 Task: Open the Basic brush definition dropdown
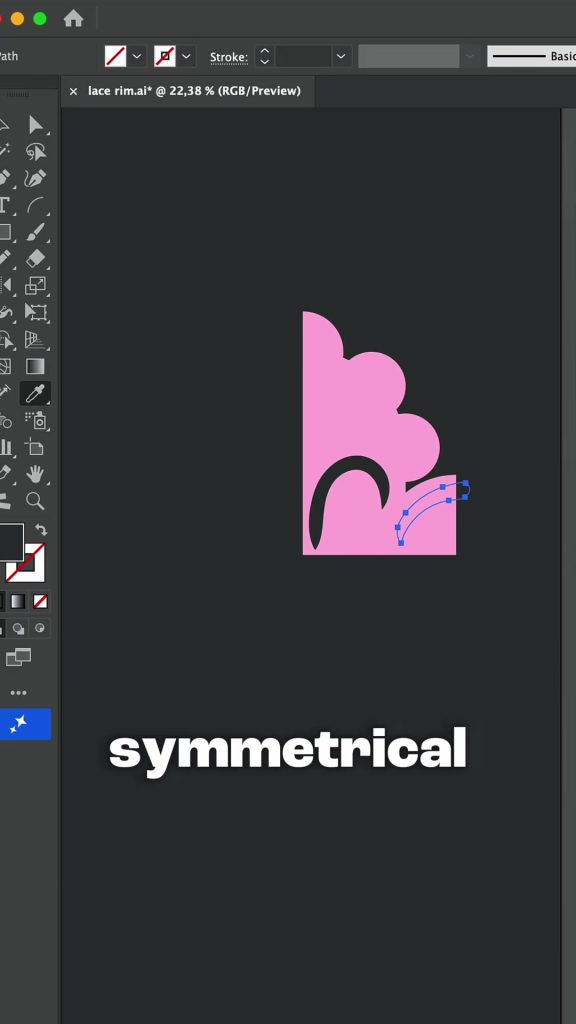pos(532,56)
